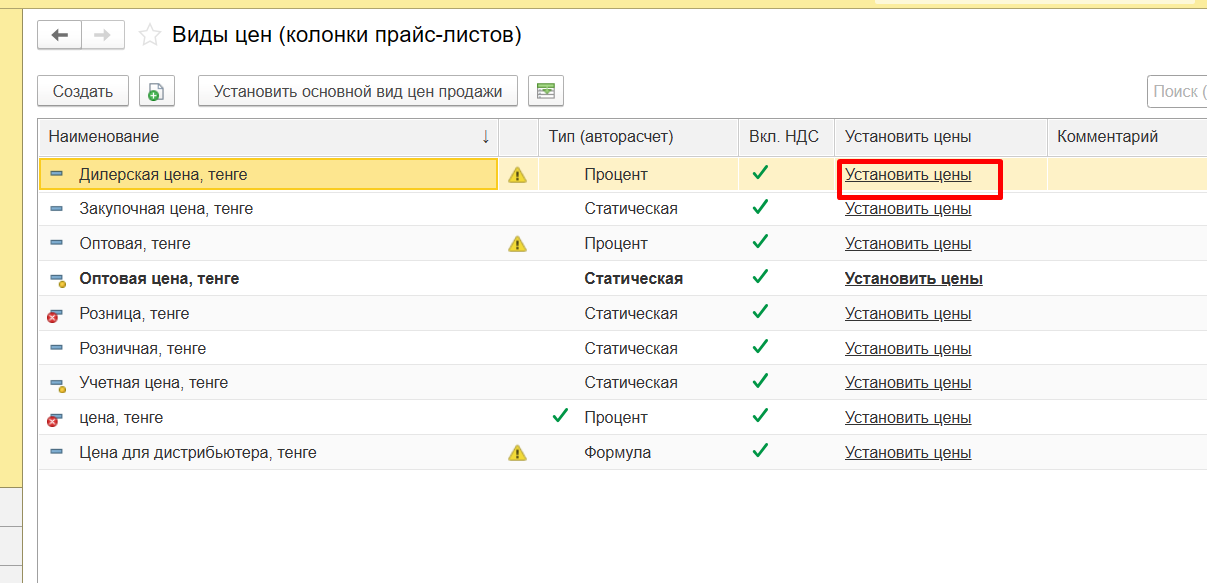Click warning icon in Цена для дистрибьютера row
1207x583 pixels.
pyautogui.click(x=517, y=453)
